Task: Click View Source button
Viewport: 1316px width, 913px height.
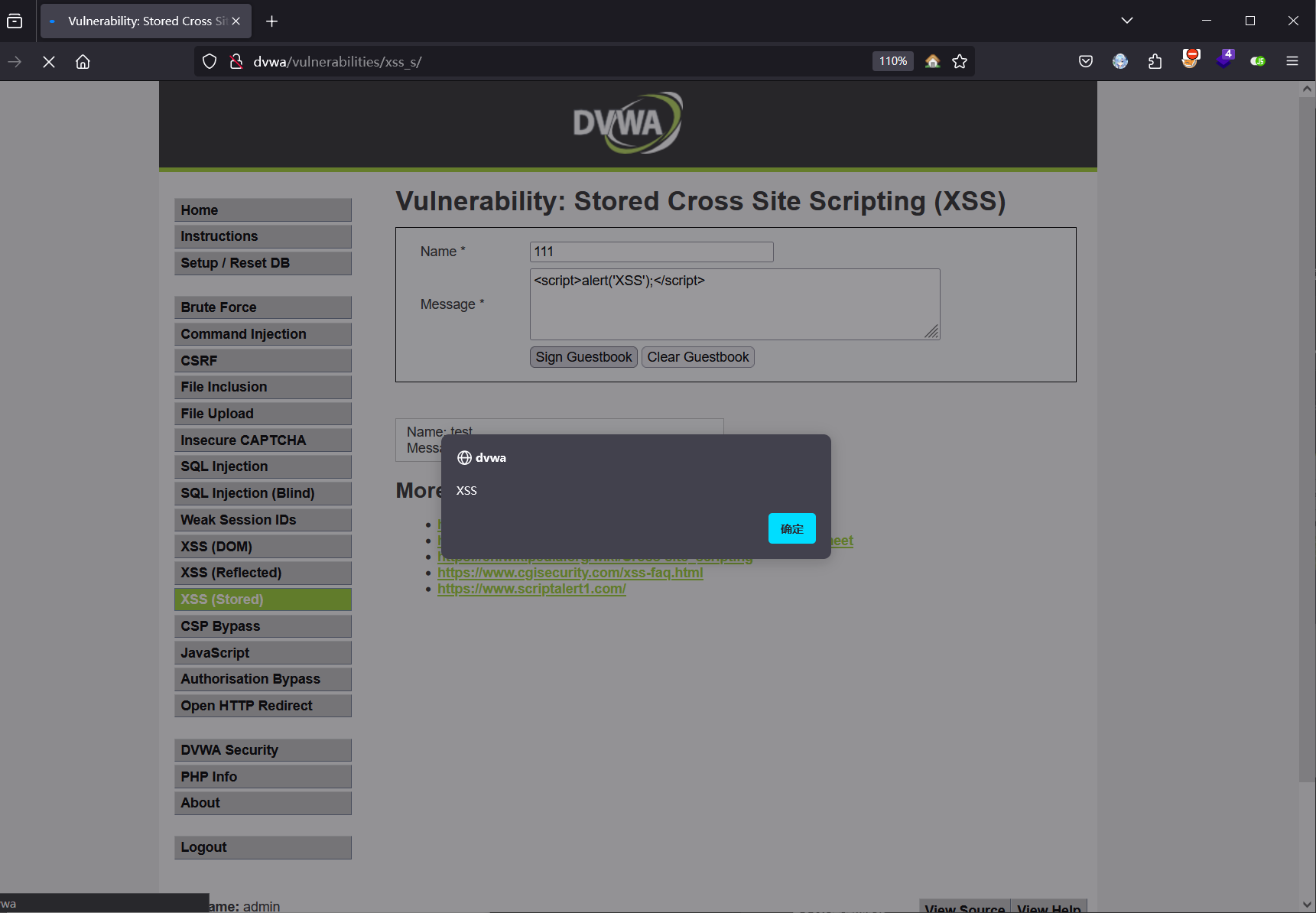Action: [x=964, y=907]
